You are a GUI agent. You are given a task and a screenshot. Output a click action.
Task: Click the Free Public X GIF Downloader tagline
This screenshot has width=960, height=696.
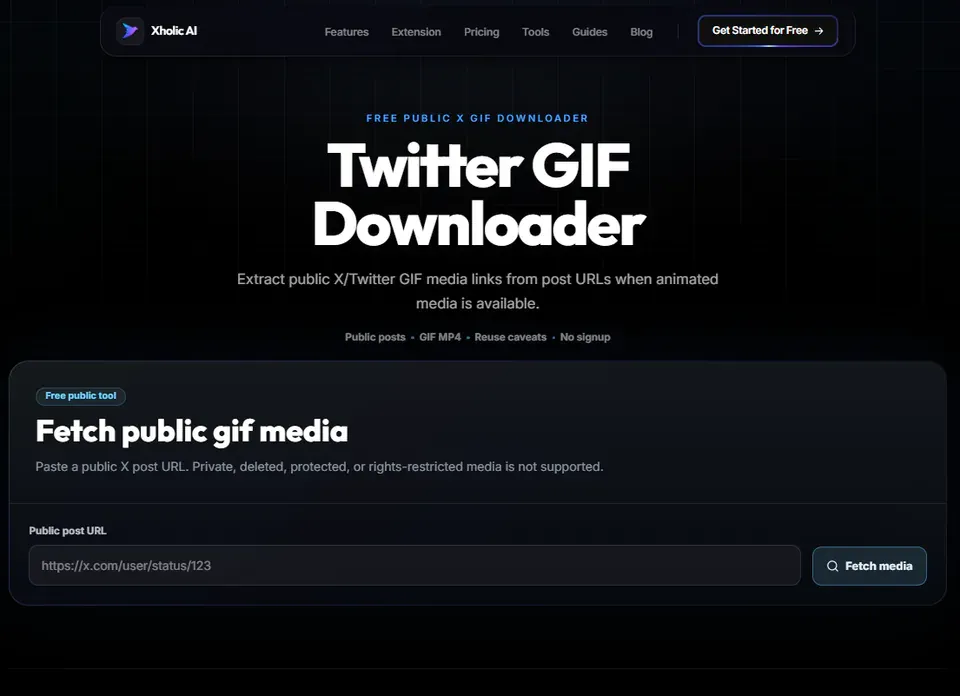[x=477, y=118]
